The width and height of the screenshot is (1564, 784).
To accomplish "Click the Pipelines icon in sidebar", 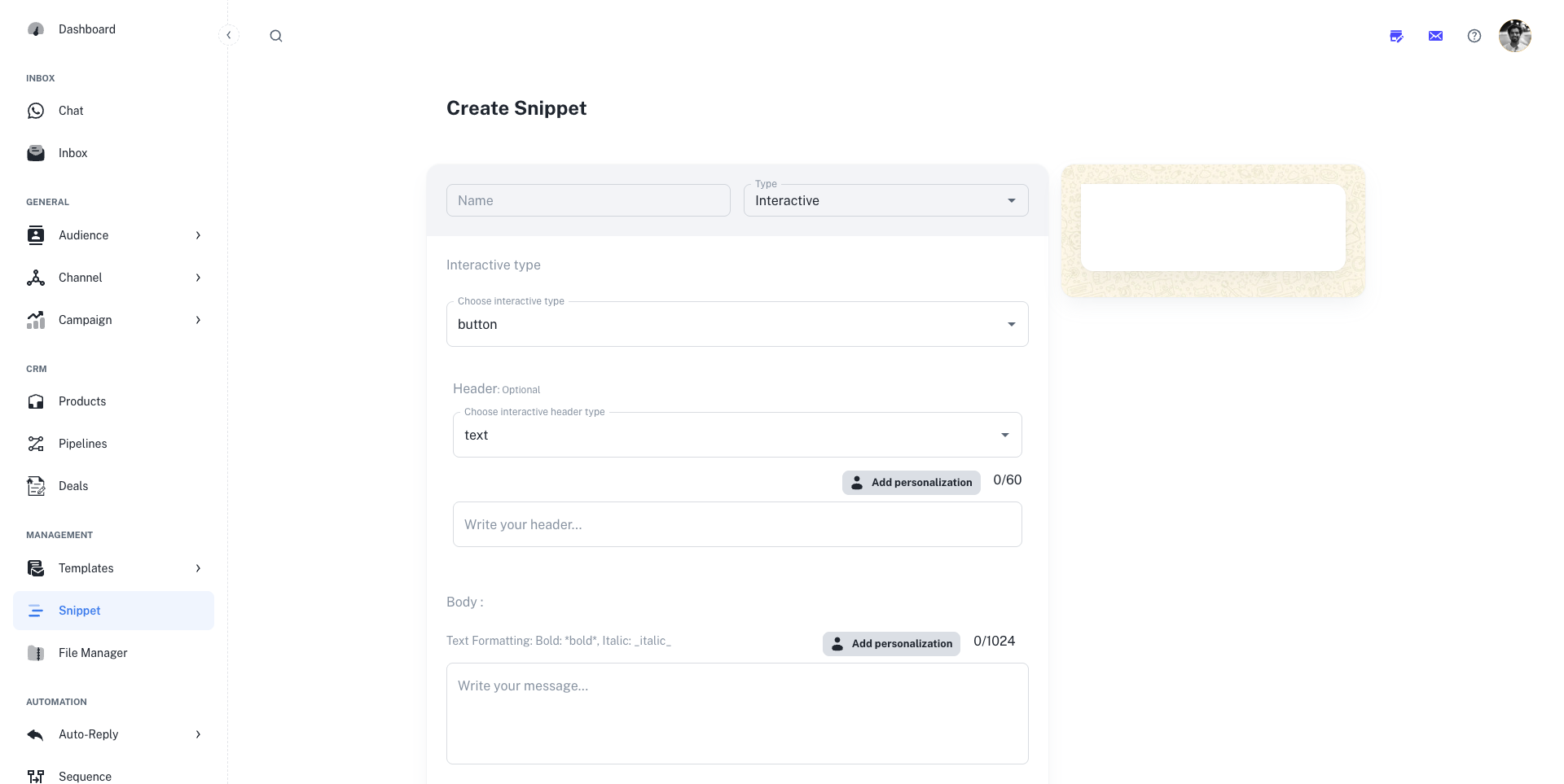I will click(36, 444).
